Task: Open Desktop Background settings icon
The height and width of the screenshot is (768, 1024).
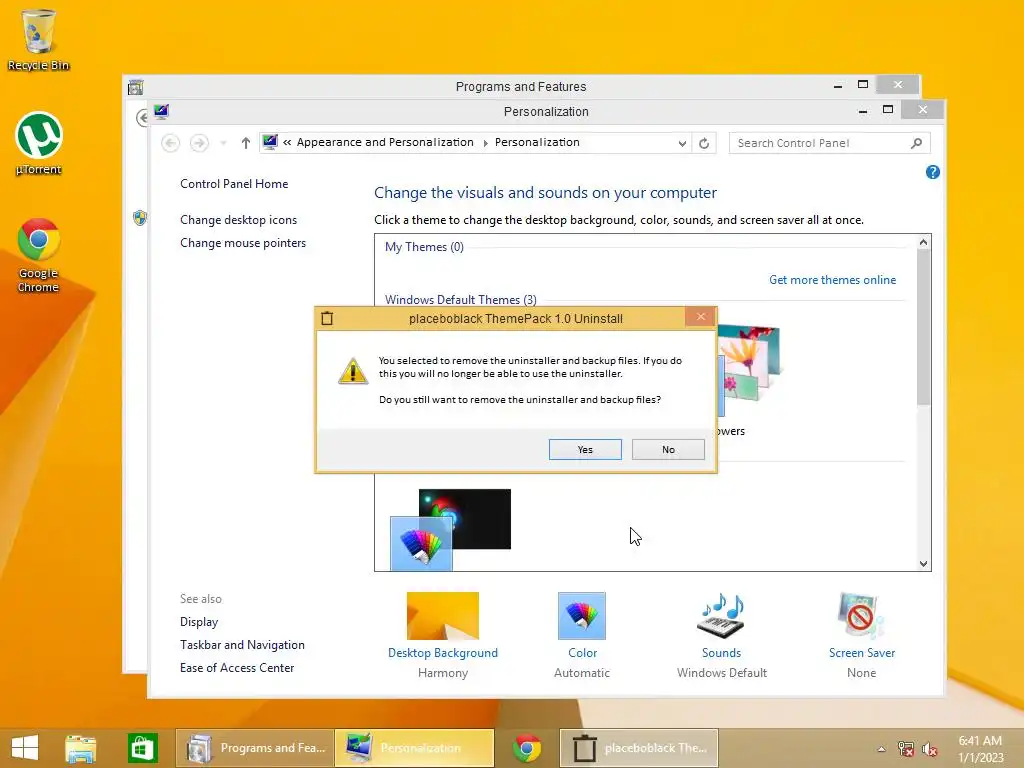Action: pyautogui.click(x=443, y=616)
